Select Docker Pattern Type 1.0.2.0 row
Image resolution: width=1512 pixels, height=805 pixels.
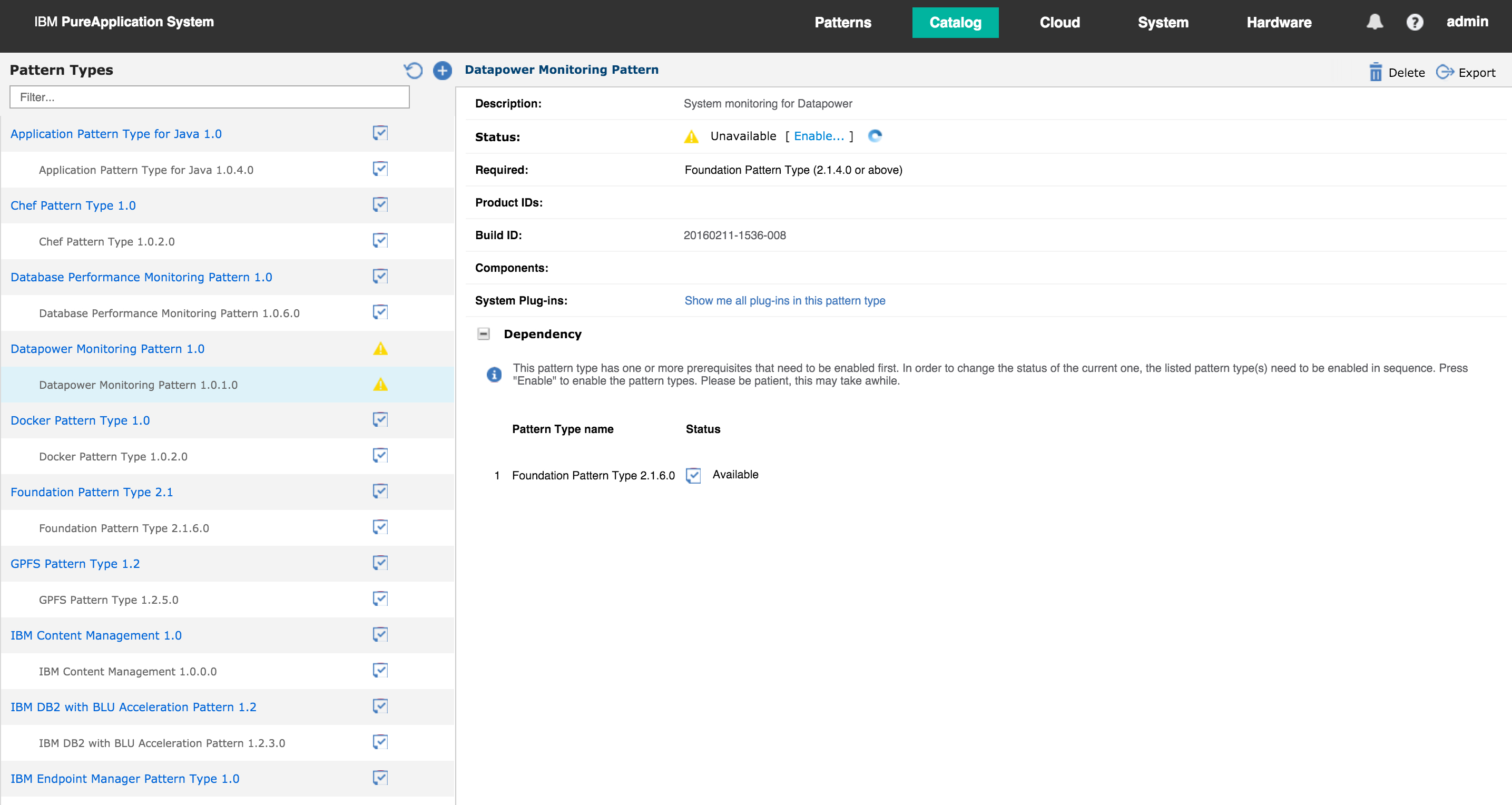pyautogui.click(x=228, y=456)
